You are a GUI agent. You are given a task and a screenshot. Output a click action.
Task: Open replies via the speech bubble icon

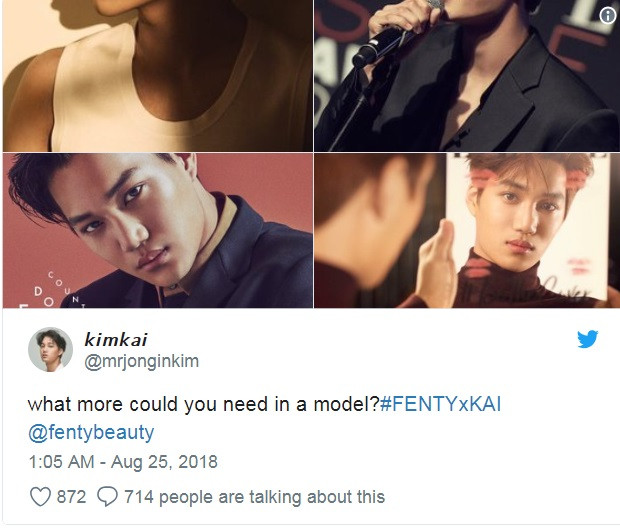107,497
